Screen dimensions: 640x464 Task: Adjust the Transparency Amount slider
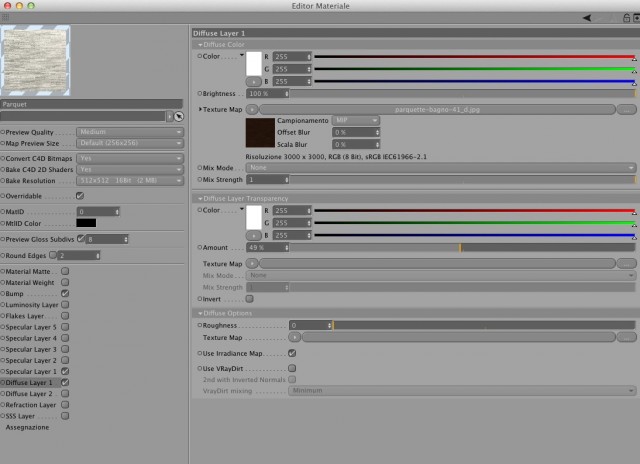(462, 247)
